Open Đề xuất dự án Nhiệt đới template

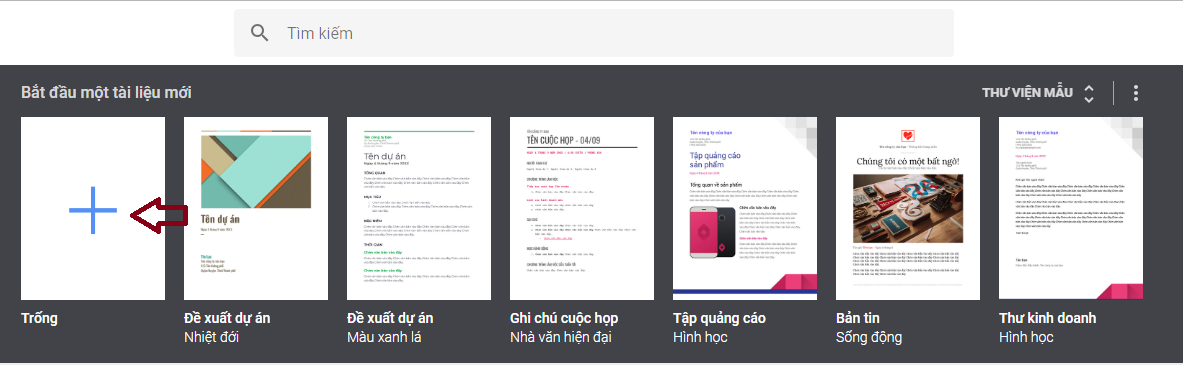(x=256, y=208)
